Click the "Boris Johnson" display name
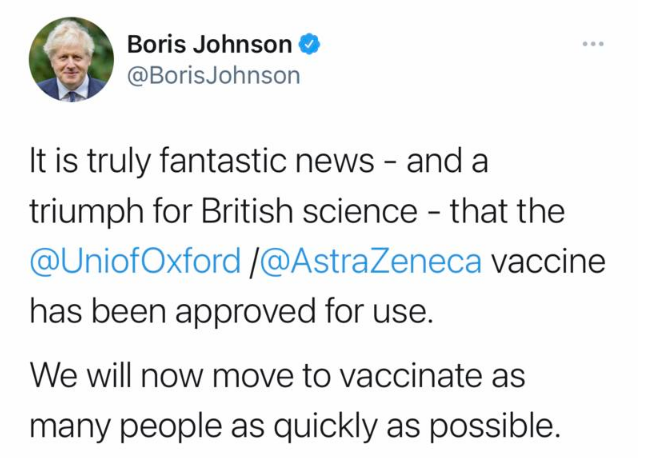646x458 pixels. click(x=210, y=45)
